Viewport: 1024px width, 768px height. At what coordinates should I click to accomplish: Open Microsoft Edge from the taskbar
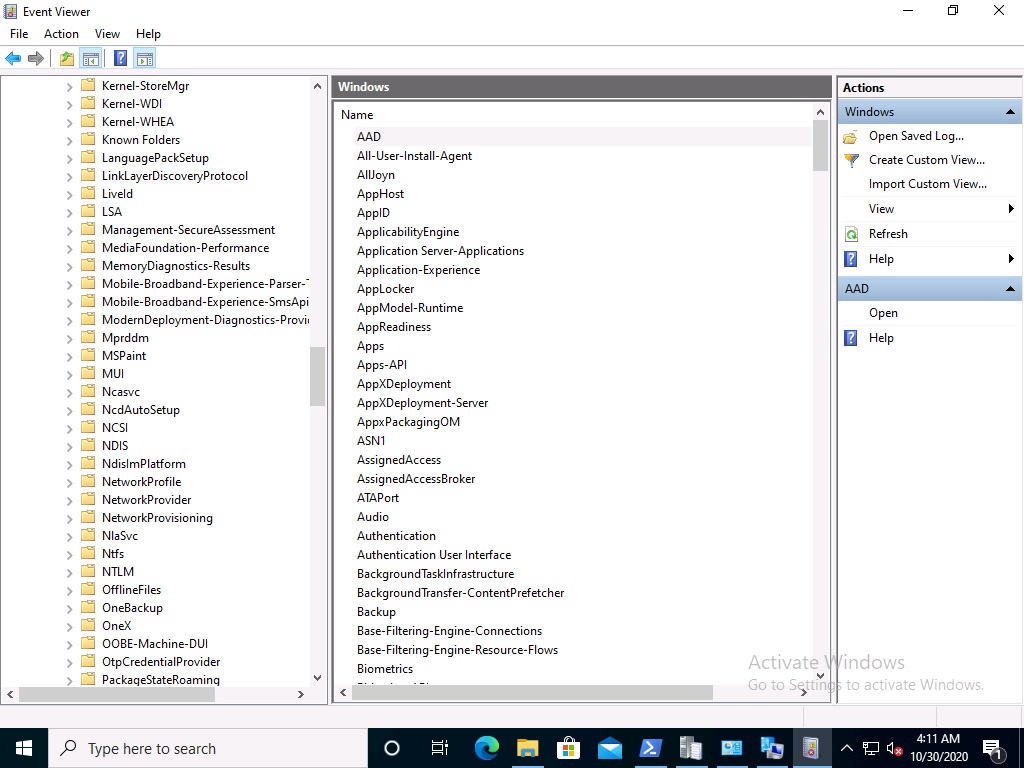pyautogui.click(x=487, y=748)
